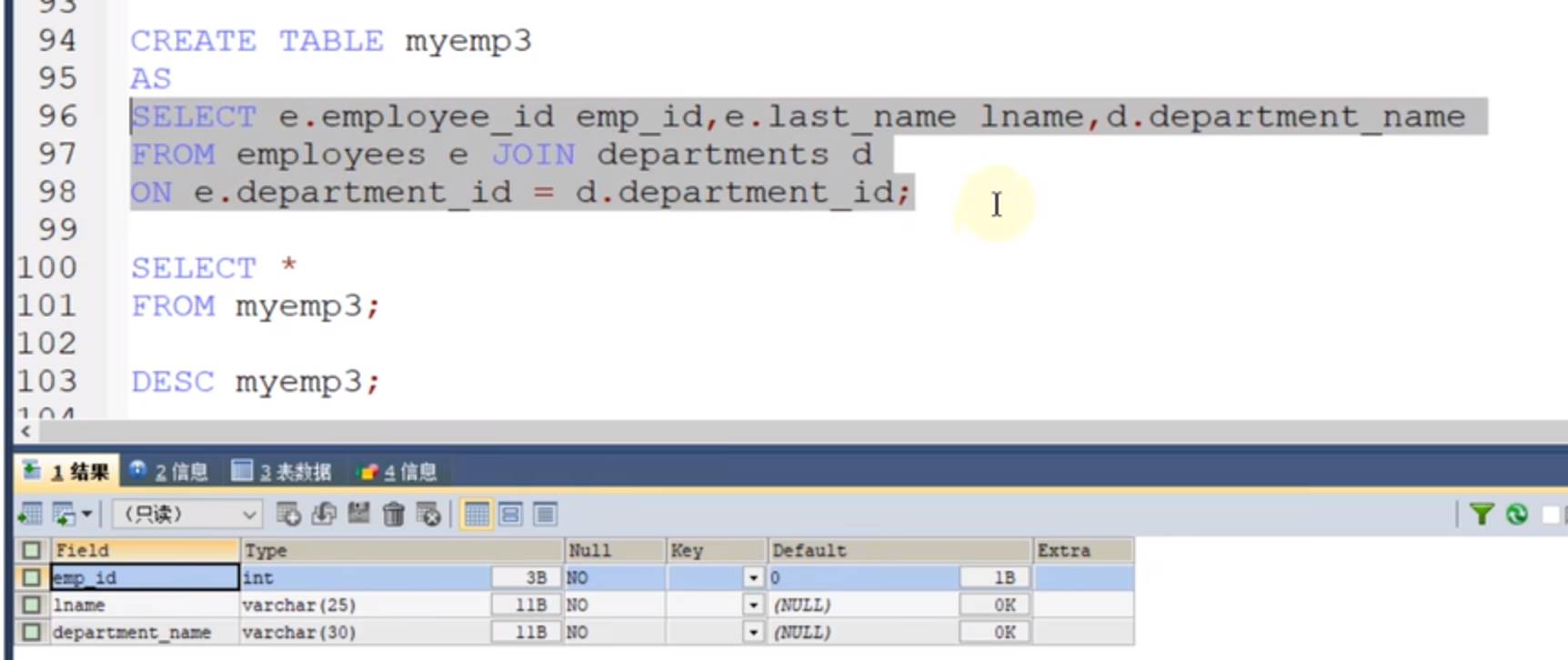The width and height of the screenshot is (1568, 660).
Task: Click line number 102 in the gutter
Action: [x=47, y=344]
